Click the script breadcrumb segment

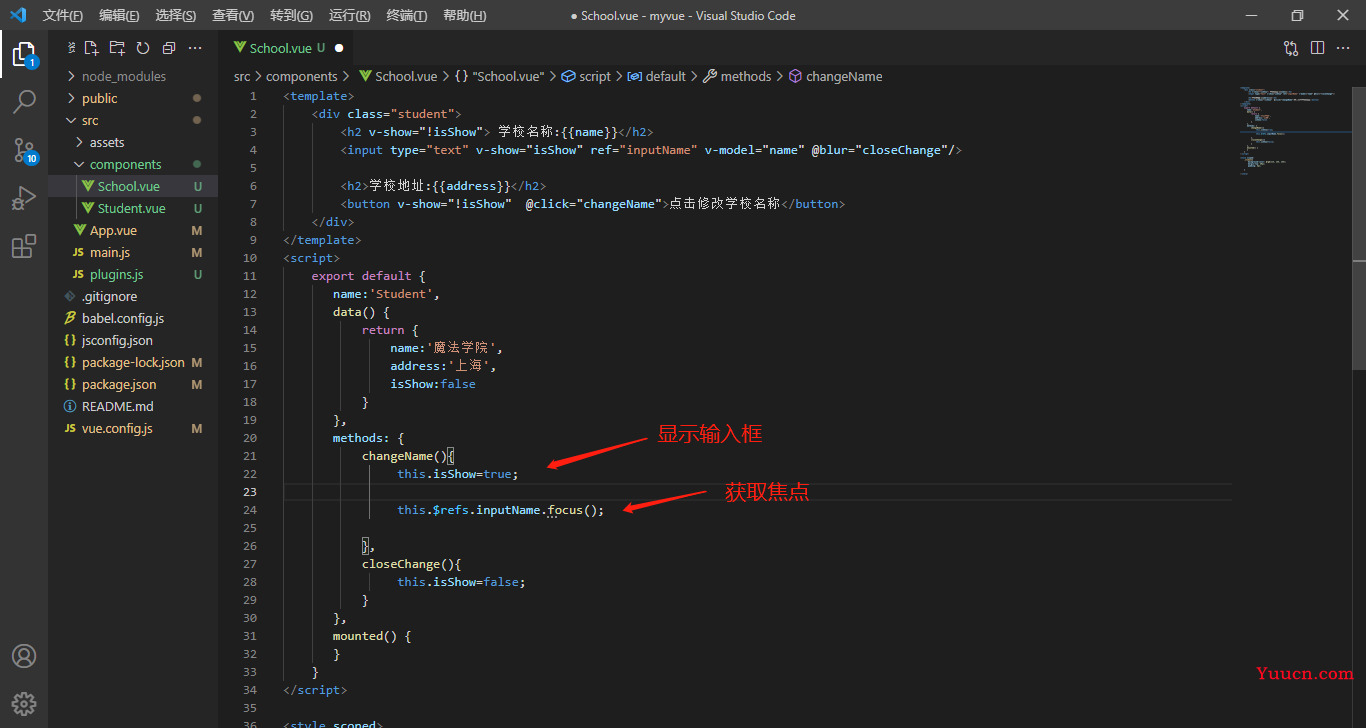pyautogui.click(x=586, y=76)
